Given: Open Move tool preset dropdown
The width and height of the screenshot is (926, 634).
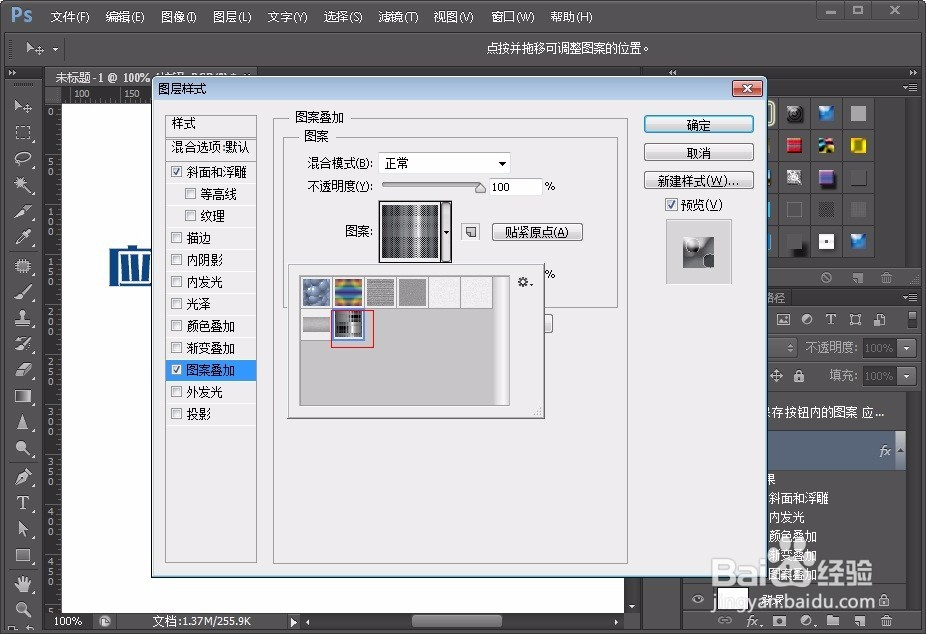Looking at the screenshot, I should (55, 49).
